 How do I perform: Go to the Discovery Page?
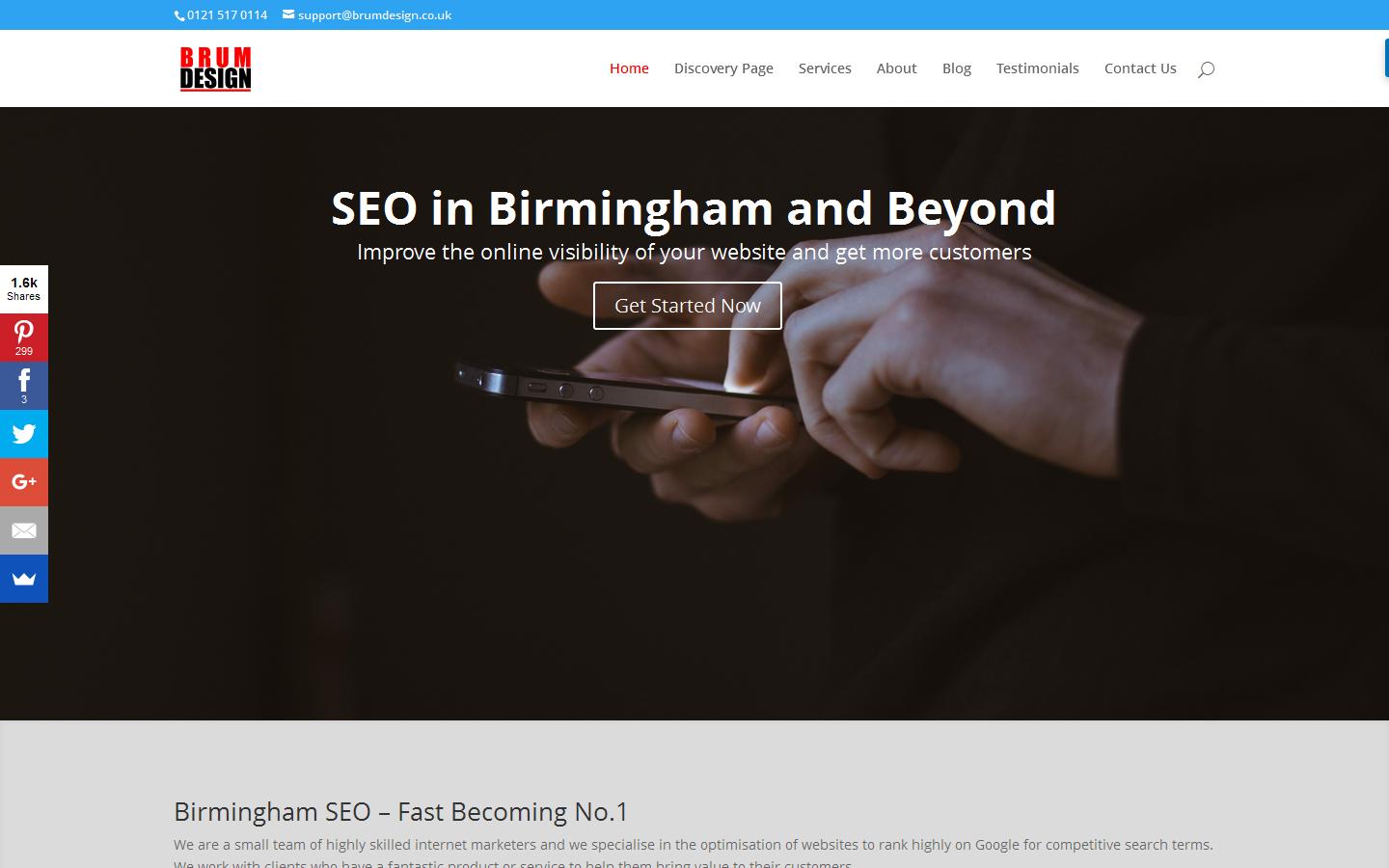point(723,68)
